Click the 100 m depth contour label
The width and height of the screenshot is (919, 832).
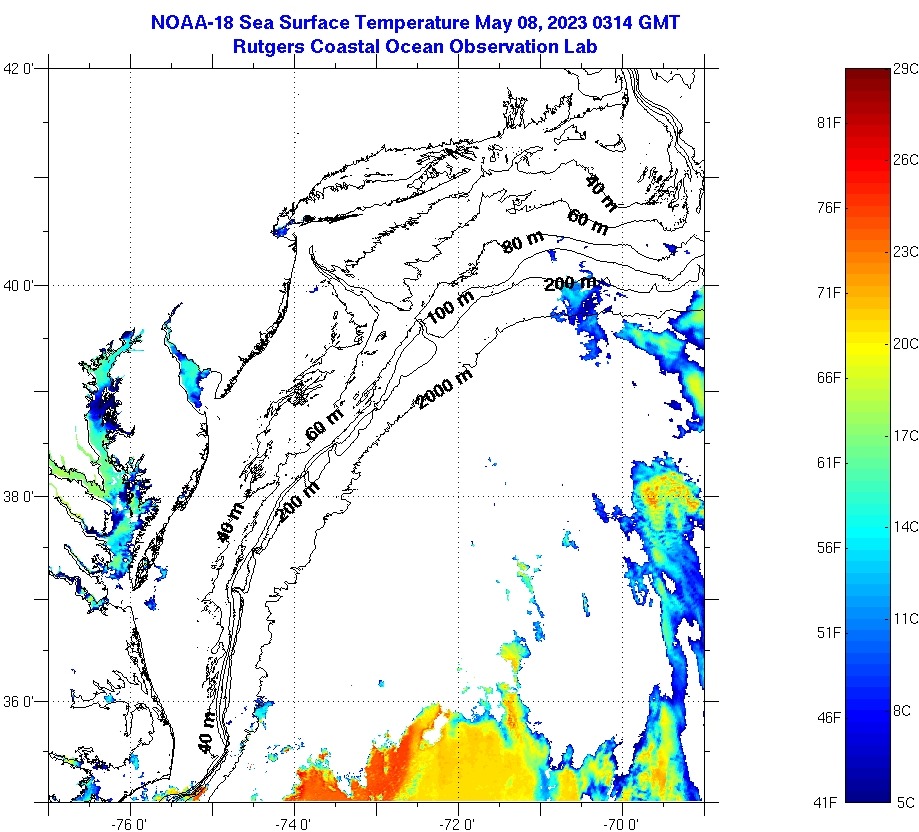pyautogui.click(x=450, y=307)
